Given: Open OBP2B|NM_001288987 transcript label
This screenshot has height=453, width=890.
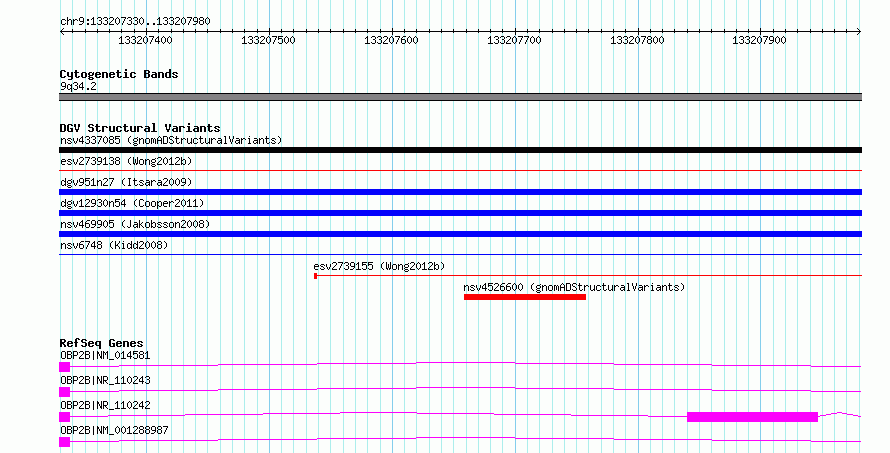Looking at the screenshot, I should tap(114, 430).
